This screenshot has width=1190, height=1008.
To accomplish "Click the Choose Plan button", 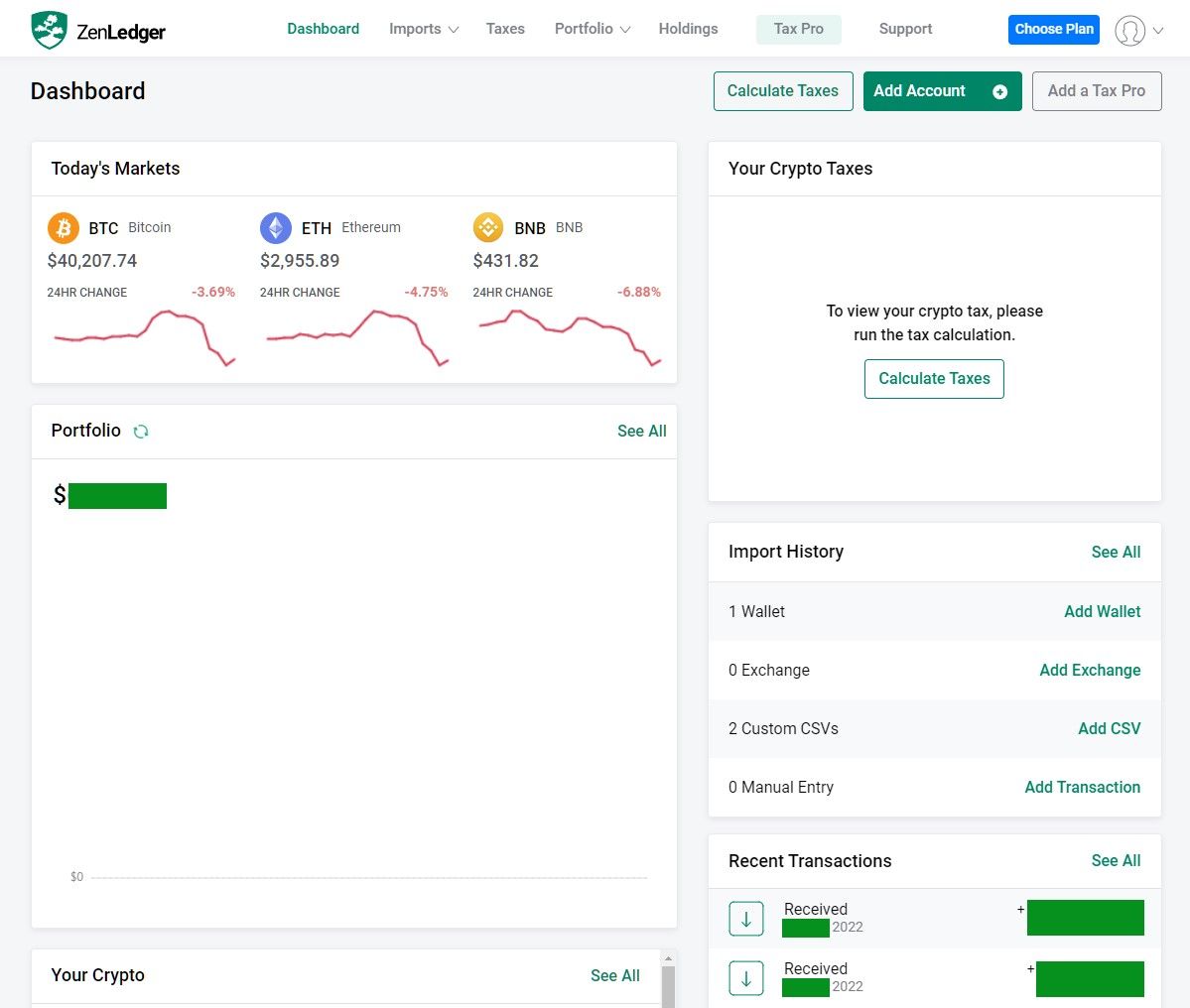I will click(1053, 30).
